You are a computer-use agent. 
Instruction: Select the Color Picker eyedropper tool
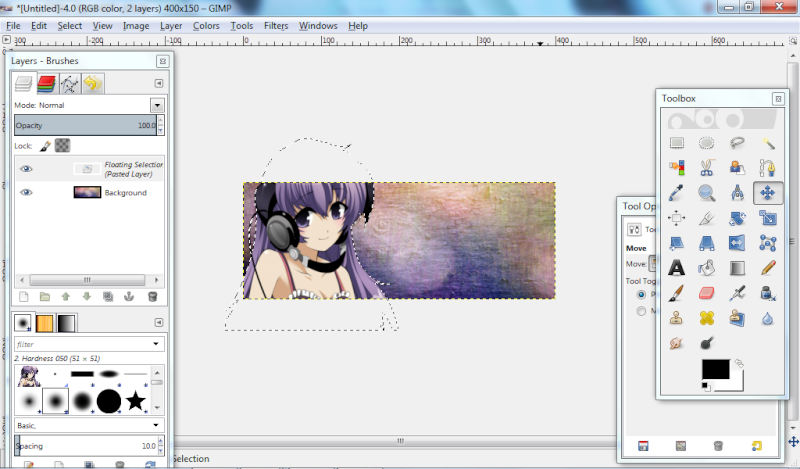(677, 193)
